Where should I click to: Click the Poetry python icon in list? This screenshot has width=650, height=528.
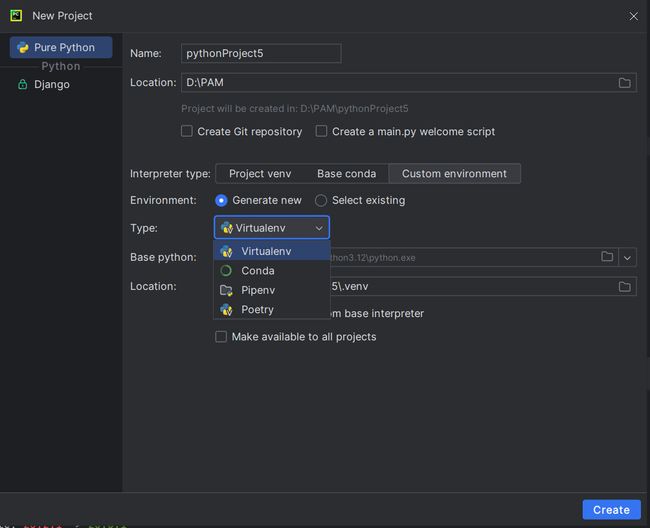coord(226,310)
